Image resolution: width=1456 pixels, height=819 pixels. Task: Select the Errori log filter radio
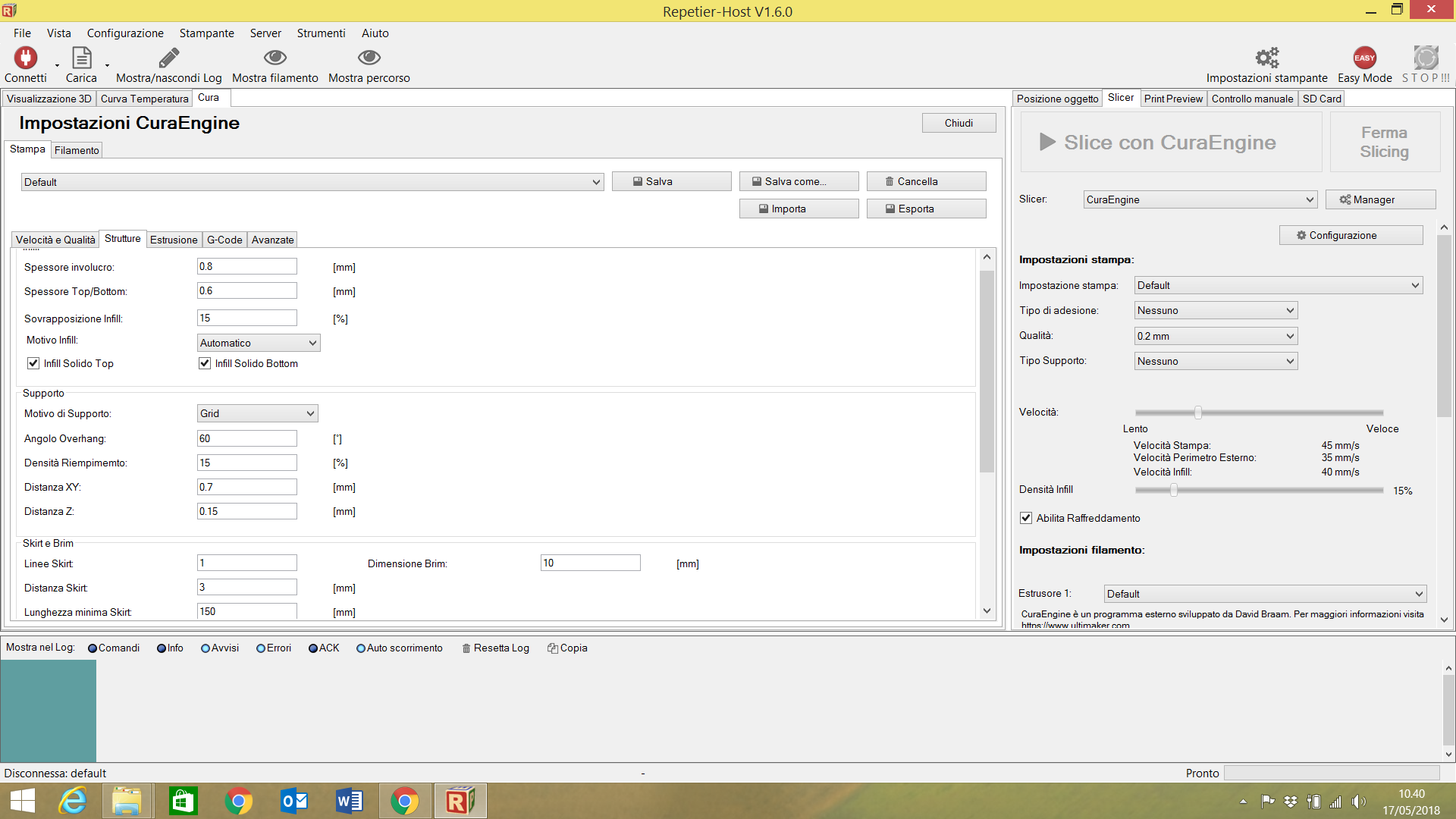(x=261, y=648)
